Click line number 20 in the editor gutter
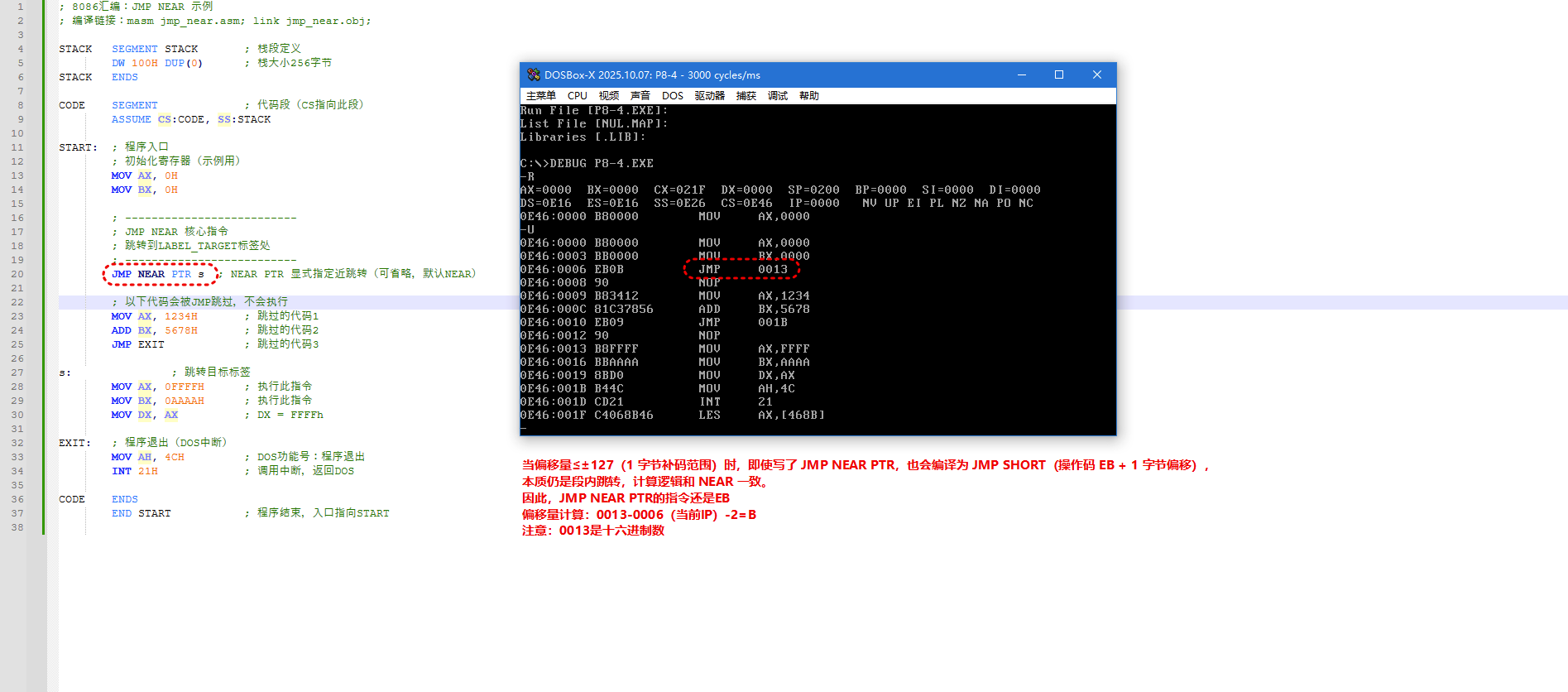This screenshot has height=692, width=1568. (17, 274)
